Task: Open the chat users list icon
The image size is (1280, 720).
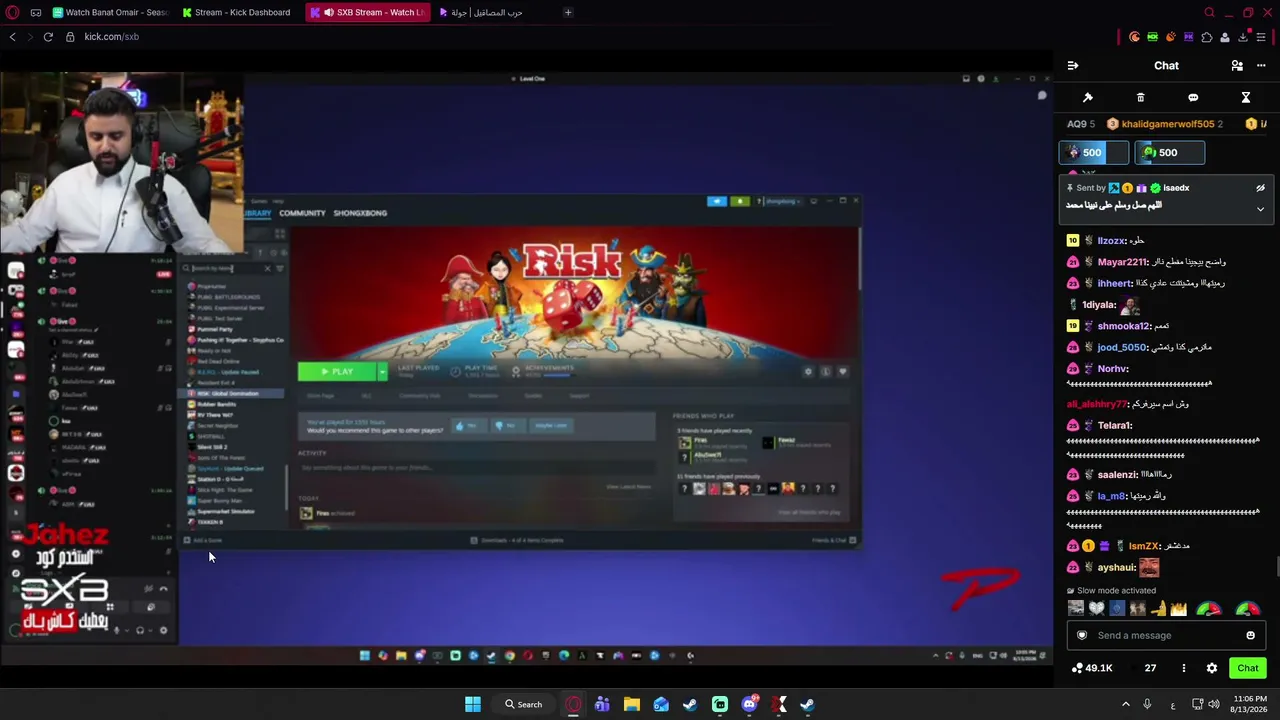Action: 1237,66
